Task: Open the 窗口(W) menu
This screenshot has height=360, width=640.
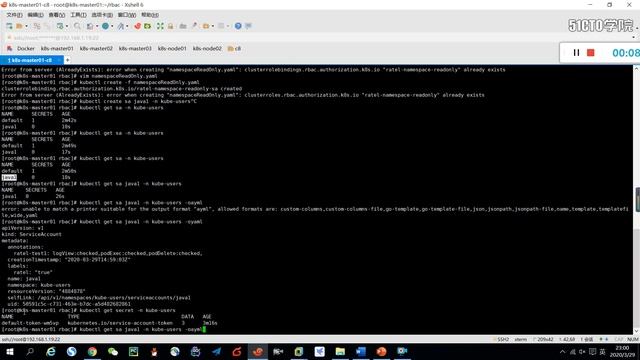Action: point(127,15)
